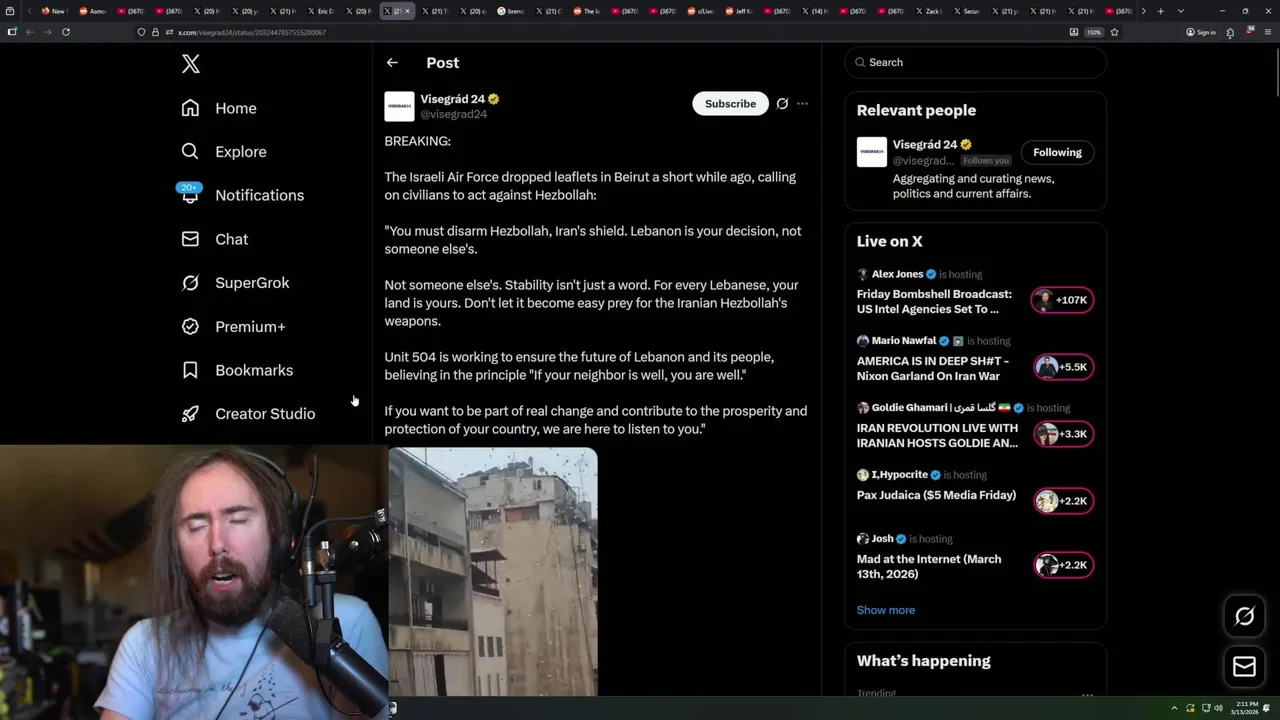Click the Search X input field

(976, 62)
